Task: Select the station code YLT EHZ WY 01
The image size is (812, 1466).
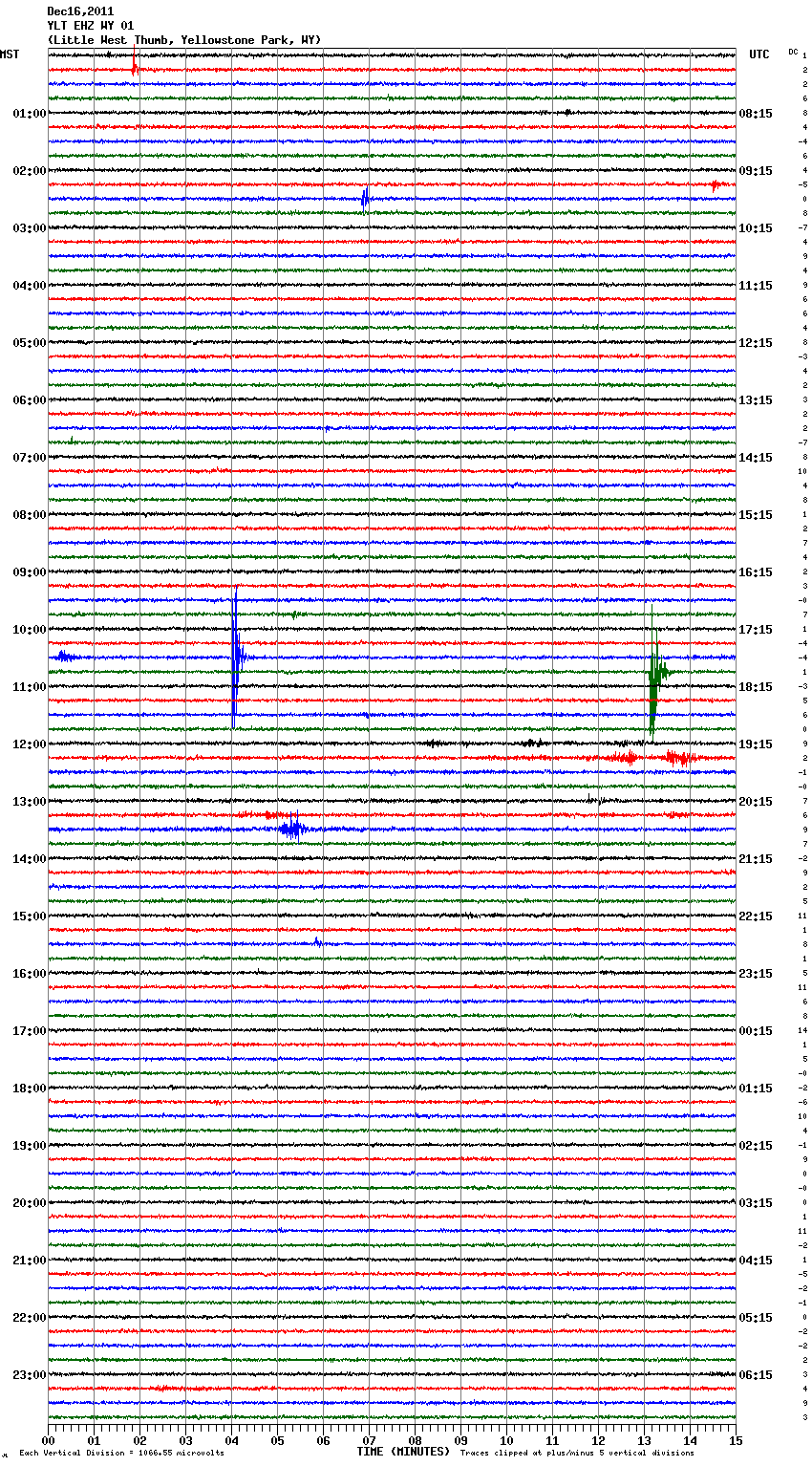Action: (90, 26)
